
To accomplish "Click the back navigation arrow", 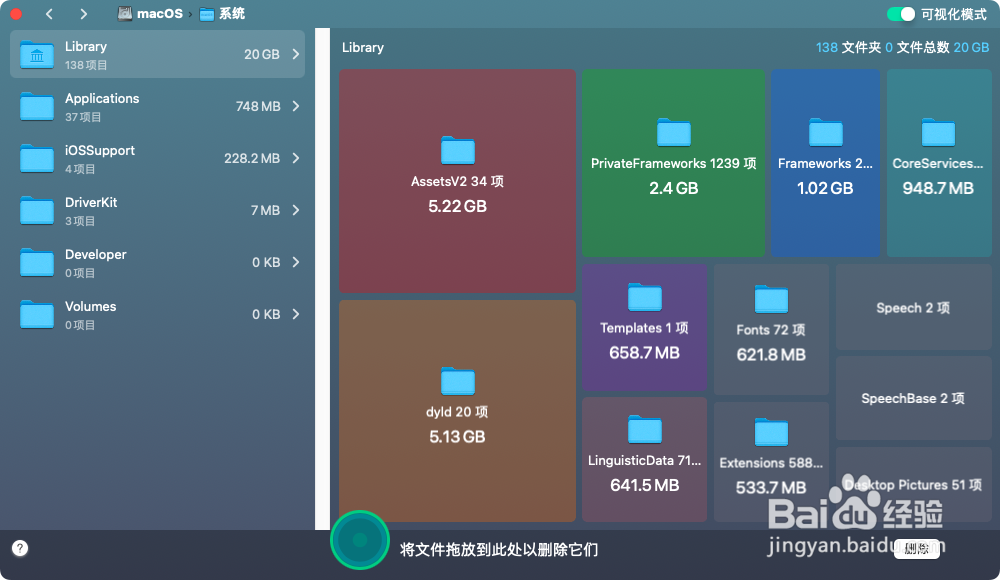I will (49, 14).
